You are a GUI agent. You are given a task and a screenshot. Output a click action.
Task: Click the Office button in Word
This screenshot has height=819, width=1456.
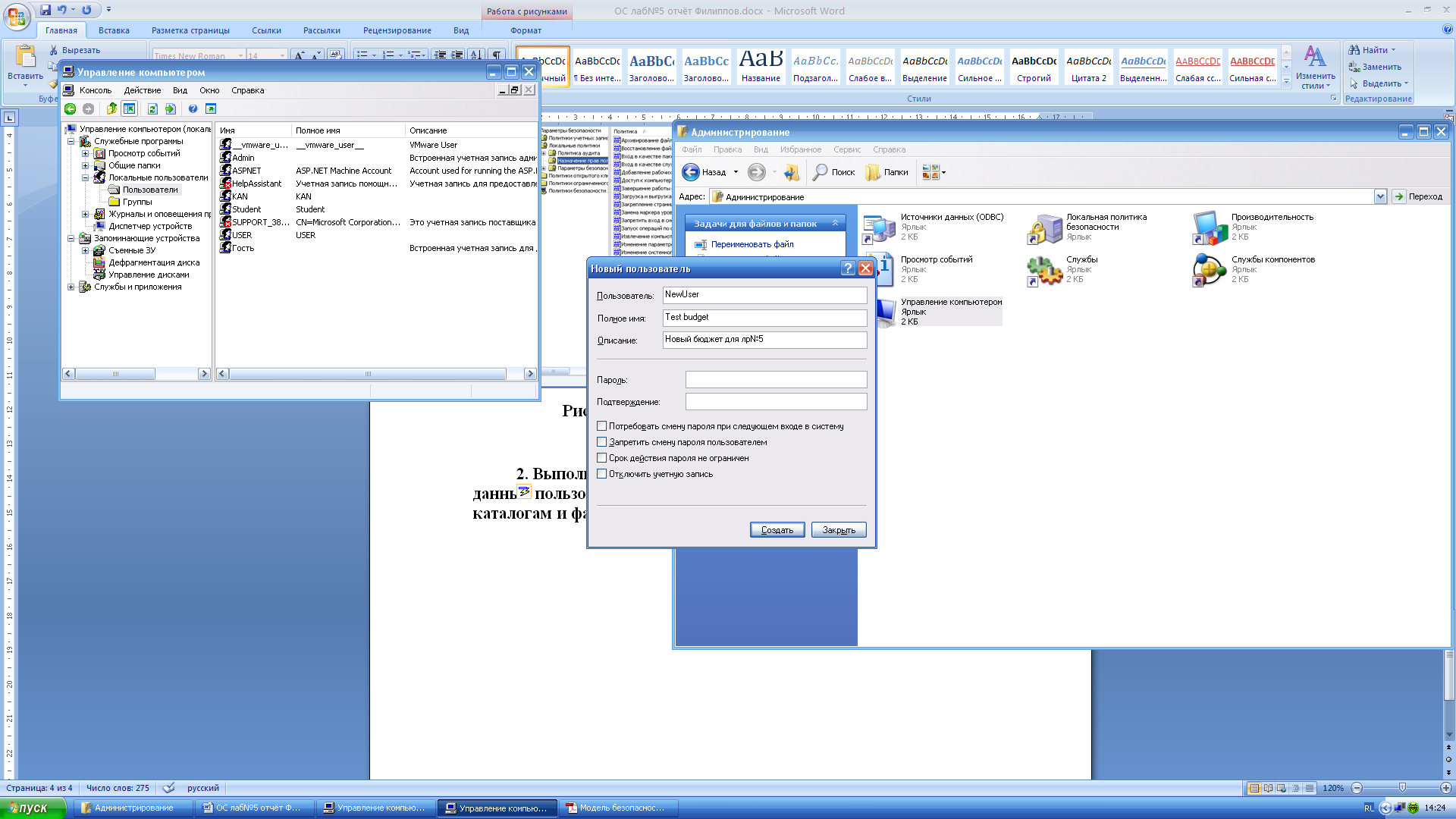17,15
